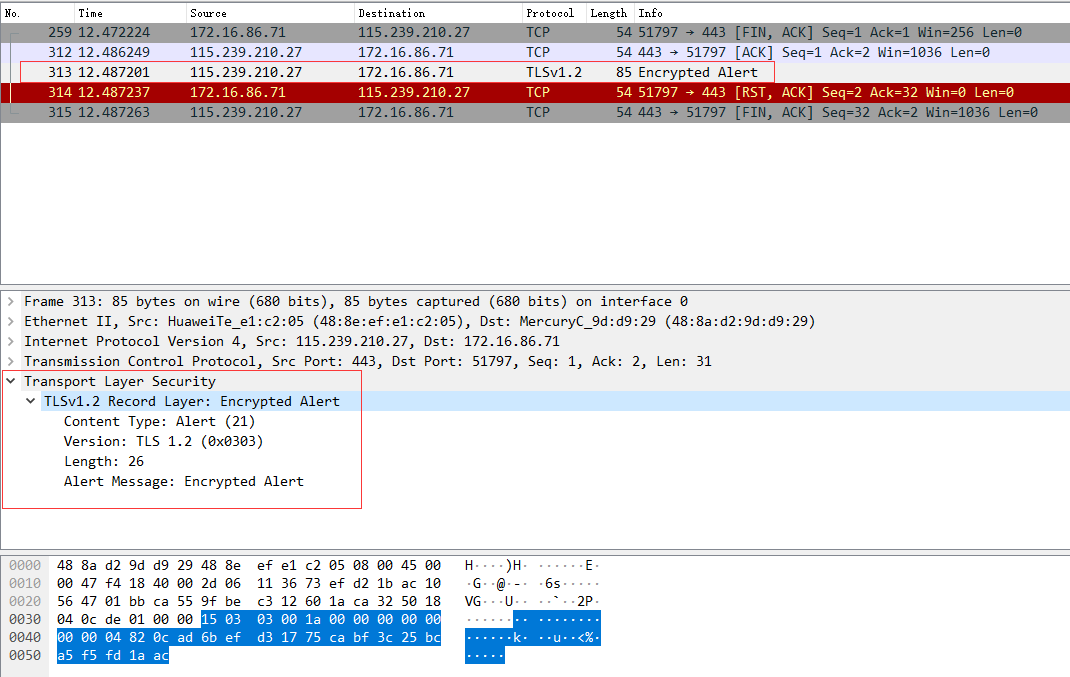The image size is (1070, 677).
Task: Sort packets by the Time column header
Action: (x=130, y=13)
